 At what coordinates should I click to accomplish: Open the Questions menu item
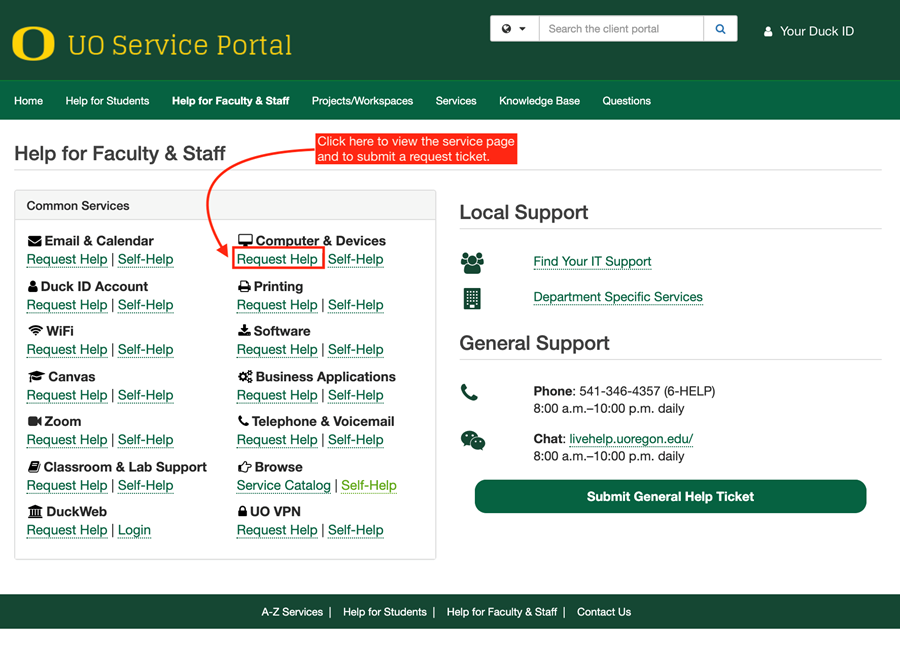(626, 100)
